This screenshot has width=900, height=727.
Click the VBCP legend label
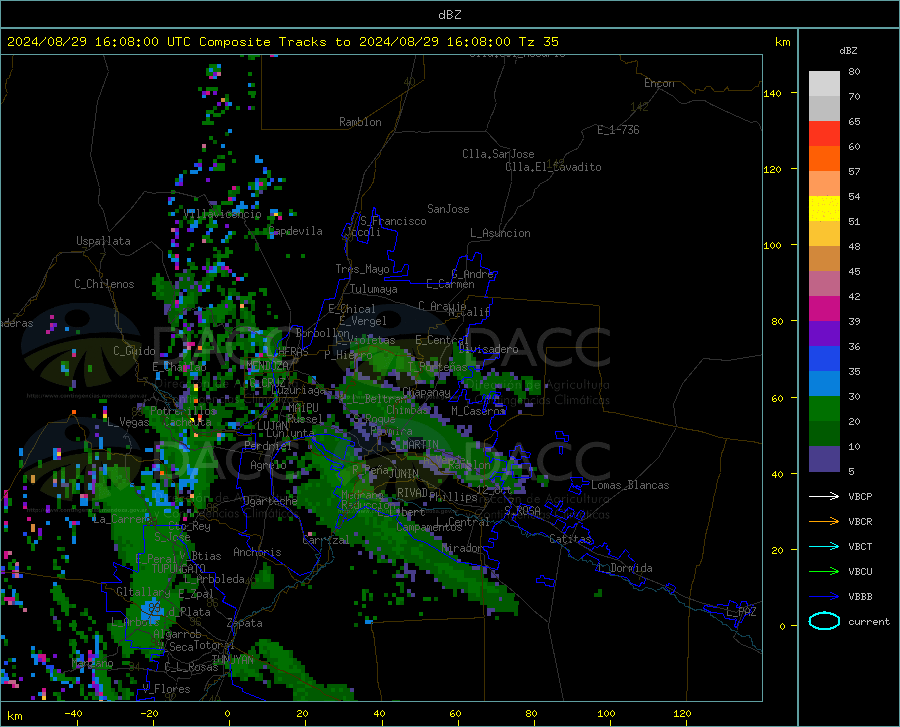coord(860,496)
